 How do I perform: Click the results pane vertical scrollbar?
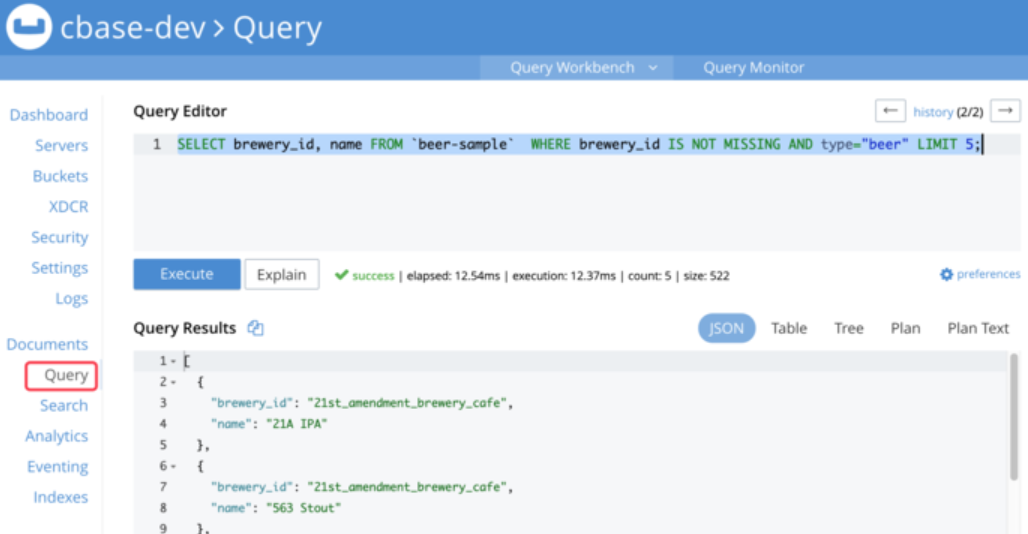(x=1015, y=417)
